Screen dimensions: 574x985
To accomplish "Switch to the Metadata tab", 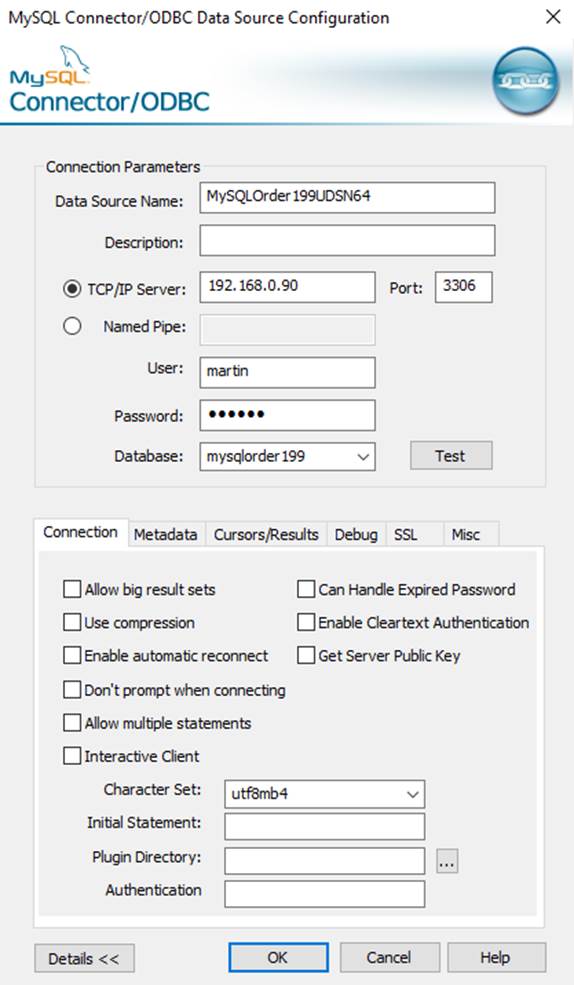I will pyautogui.click(x=166, y=535).
